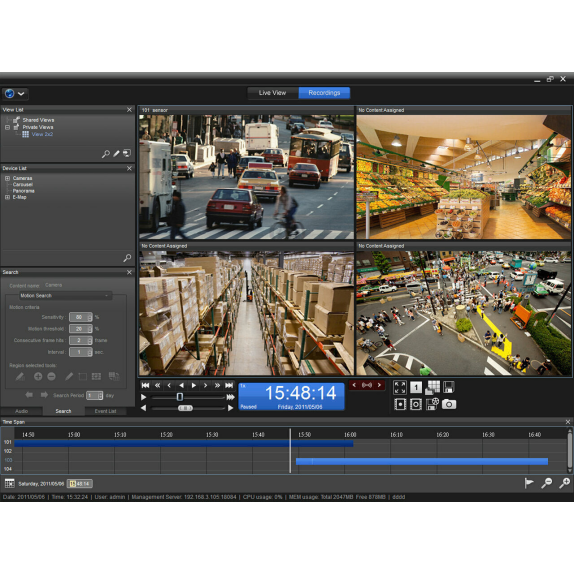Image resolution: width=575 pixels, height=575 pixels.
Task: Adjust the playback speed slider handle
Action: pos(180,397)
